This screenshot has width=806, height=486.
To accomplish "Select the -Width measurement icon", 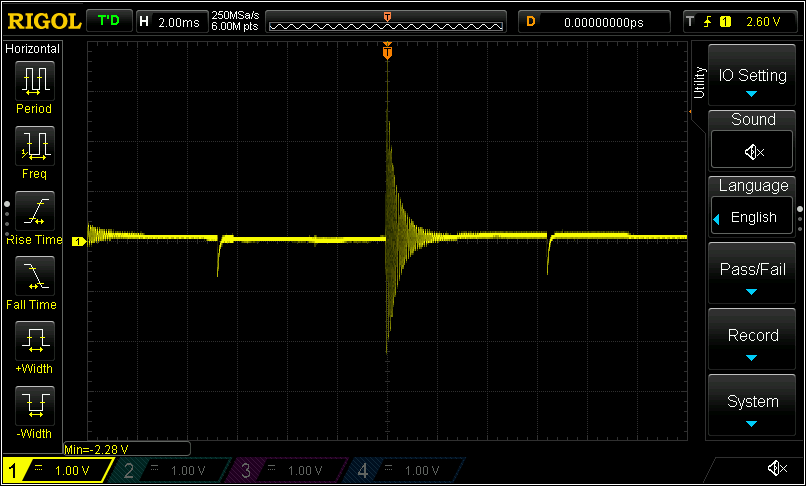I will tap(34, 406).
